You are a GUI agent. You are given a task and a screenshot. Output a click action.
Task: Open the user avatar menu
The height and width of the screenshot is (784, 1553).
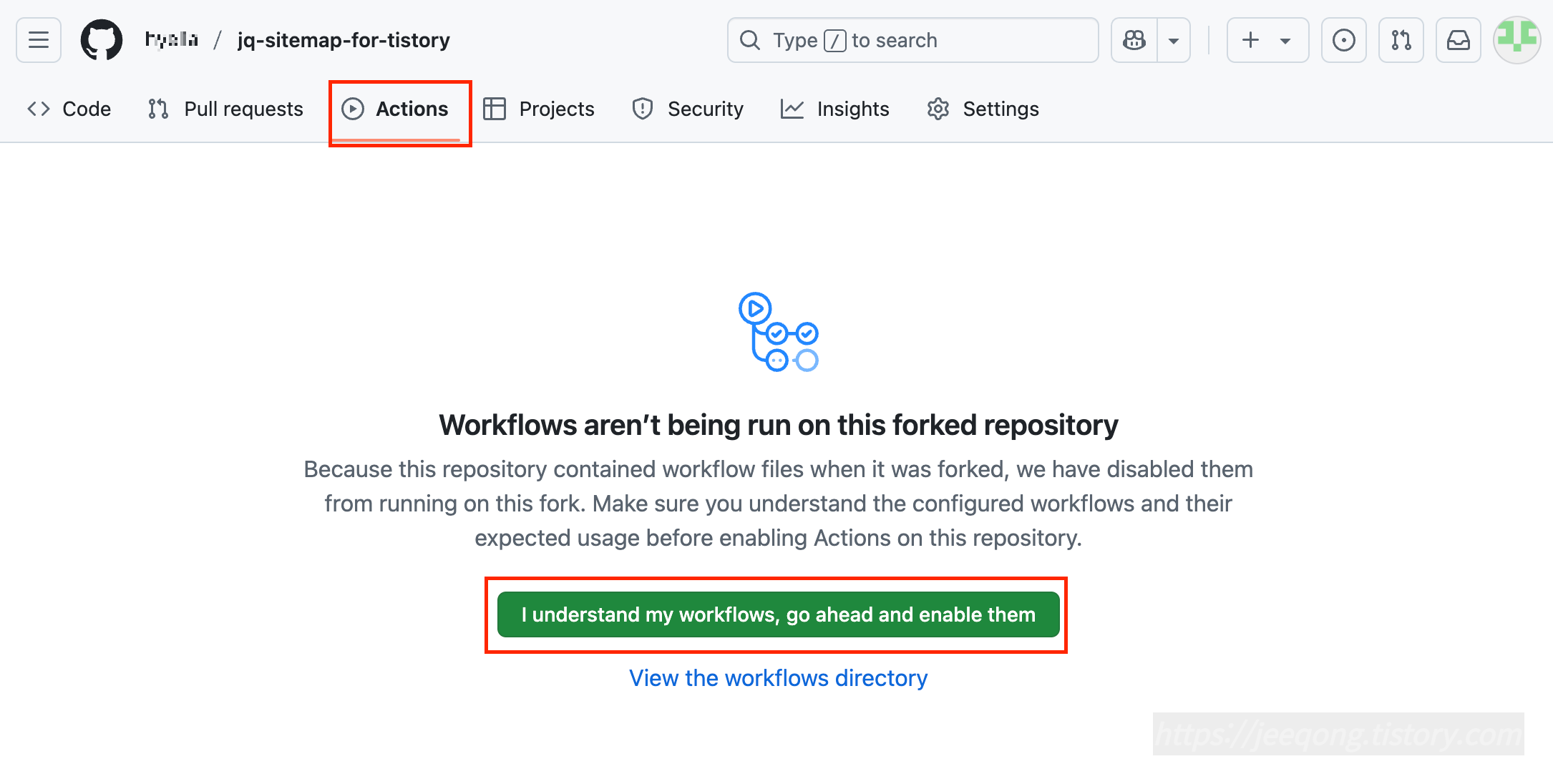[1517, 40]
